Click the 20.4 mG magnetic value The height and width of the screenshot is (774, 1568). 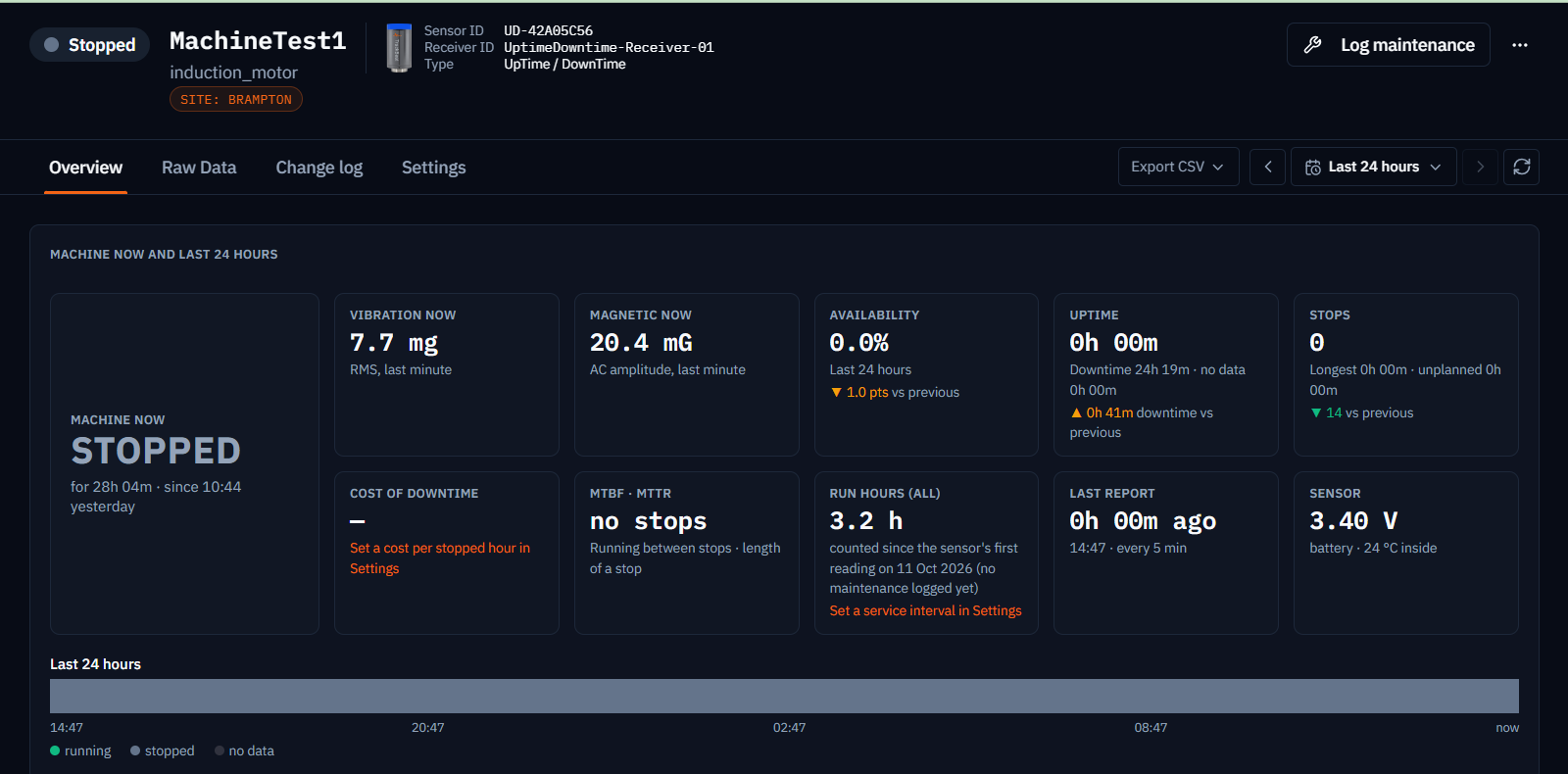click(641, 343)
